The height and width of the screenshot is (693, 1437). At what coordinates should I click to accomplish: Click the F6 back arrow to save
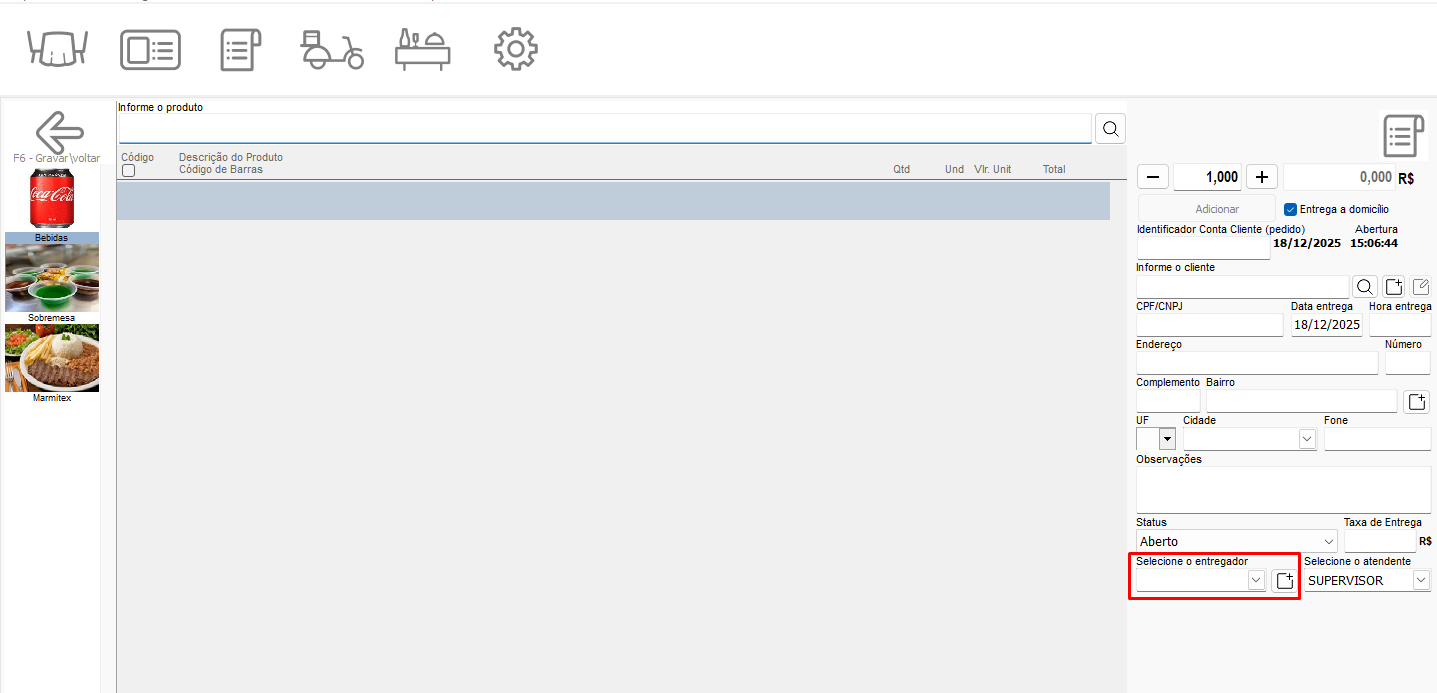point(59,131)
